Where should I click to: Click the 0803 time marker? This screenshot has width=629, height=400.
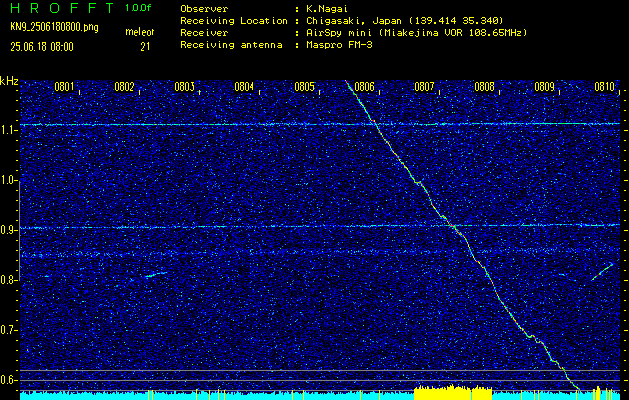point(185,87)
